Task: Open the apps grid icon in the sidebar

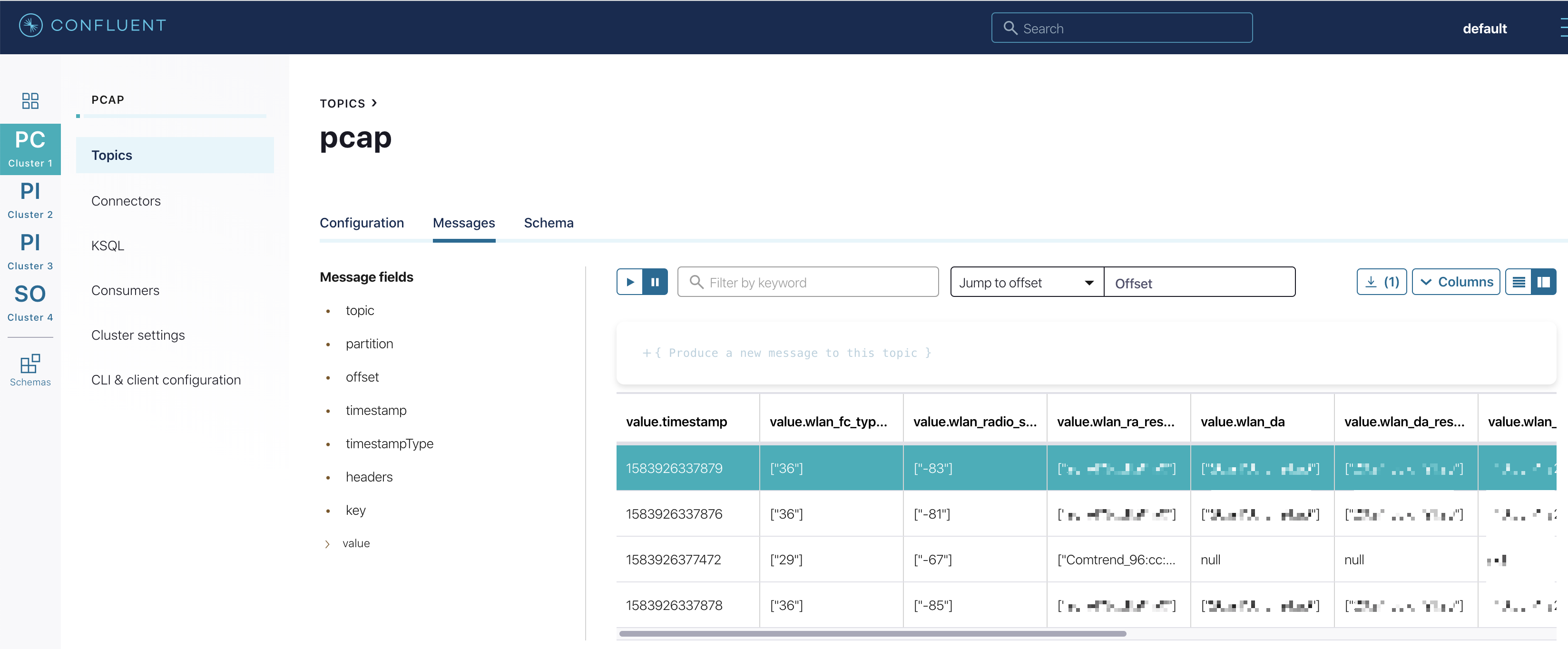Action: [30, 100]
